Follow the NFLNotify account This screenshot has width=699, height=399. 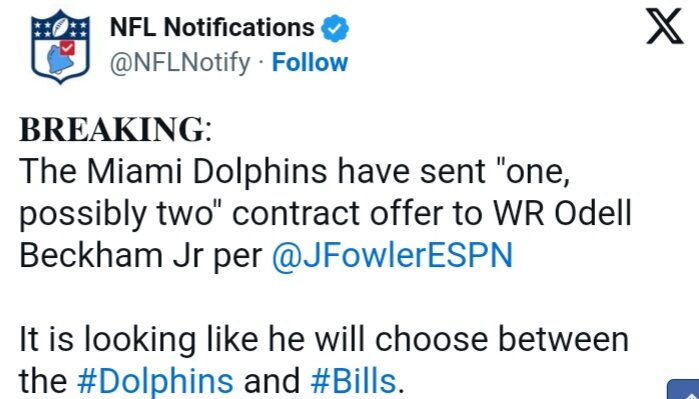coord(310,62)
